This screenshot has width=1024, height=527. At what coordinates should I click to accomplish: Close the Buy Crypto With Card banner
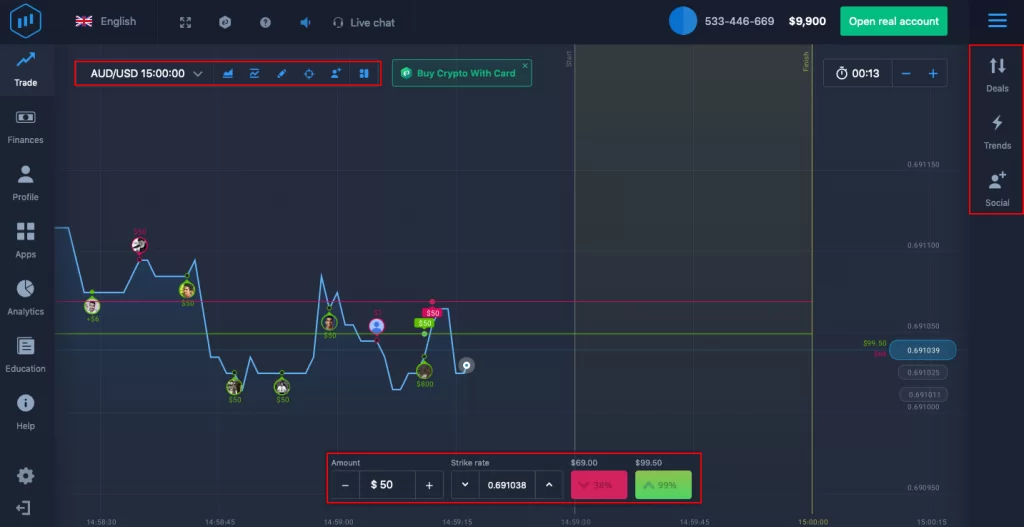[x=525, y=65]
